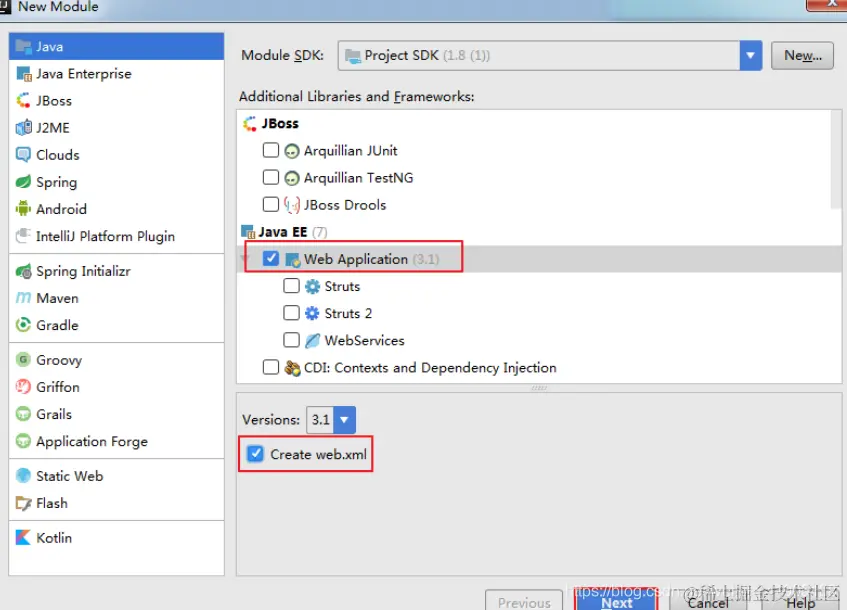This screenshot has width=847, height=610.
Task: Select the Flash icon
Action: point(23,503)
